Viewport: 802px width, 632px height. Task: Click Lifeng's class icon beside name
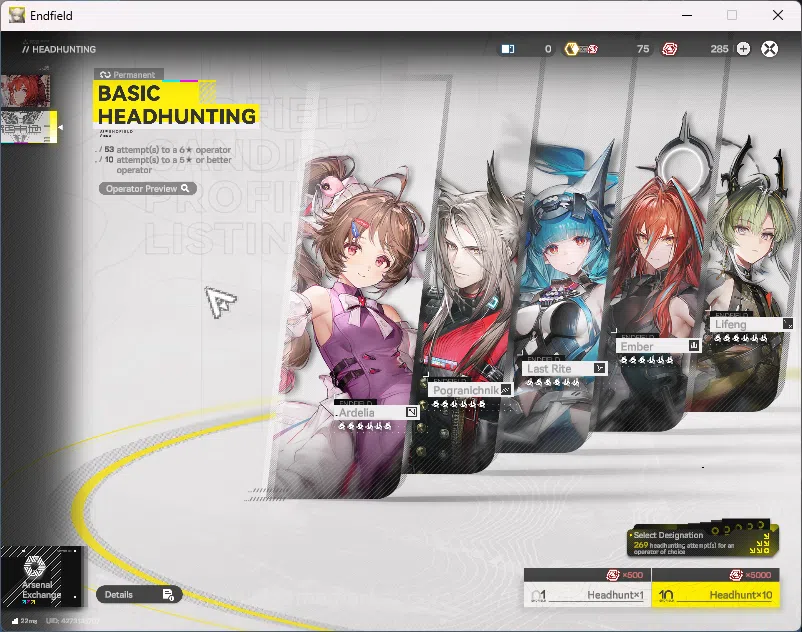(x=788, y=324)
